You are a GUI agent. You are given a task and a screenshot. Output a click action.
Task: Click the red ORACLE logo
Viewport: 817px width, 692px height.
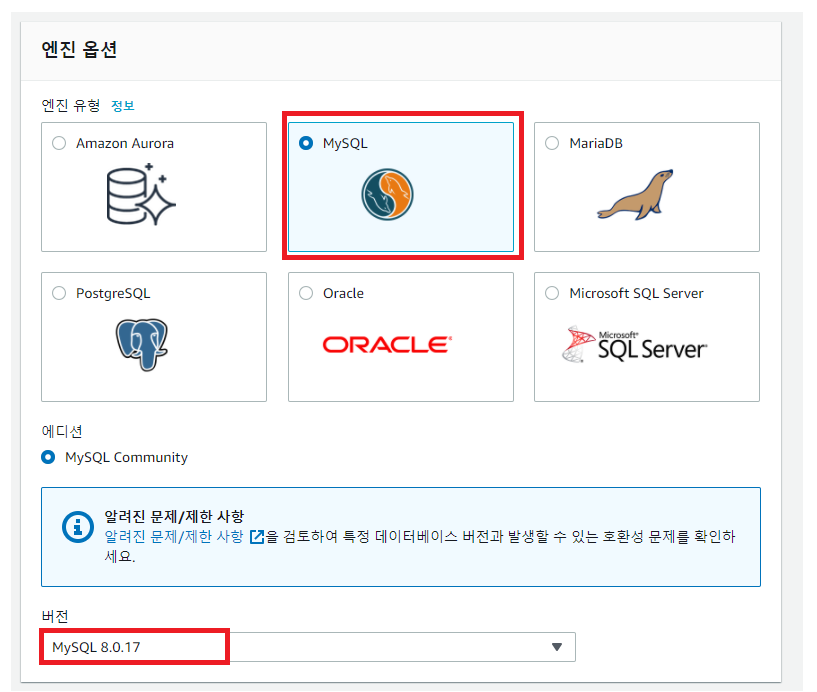point(387,344)
